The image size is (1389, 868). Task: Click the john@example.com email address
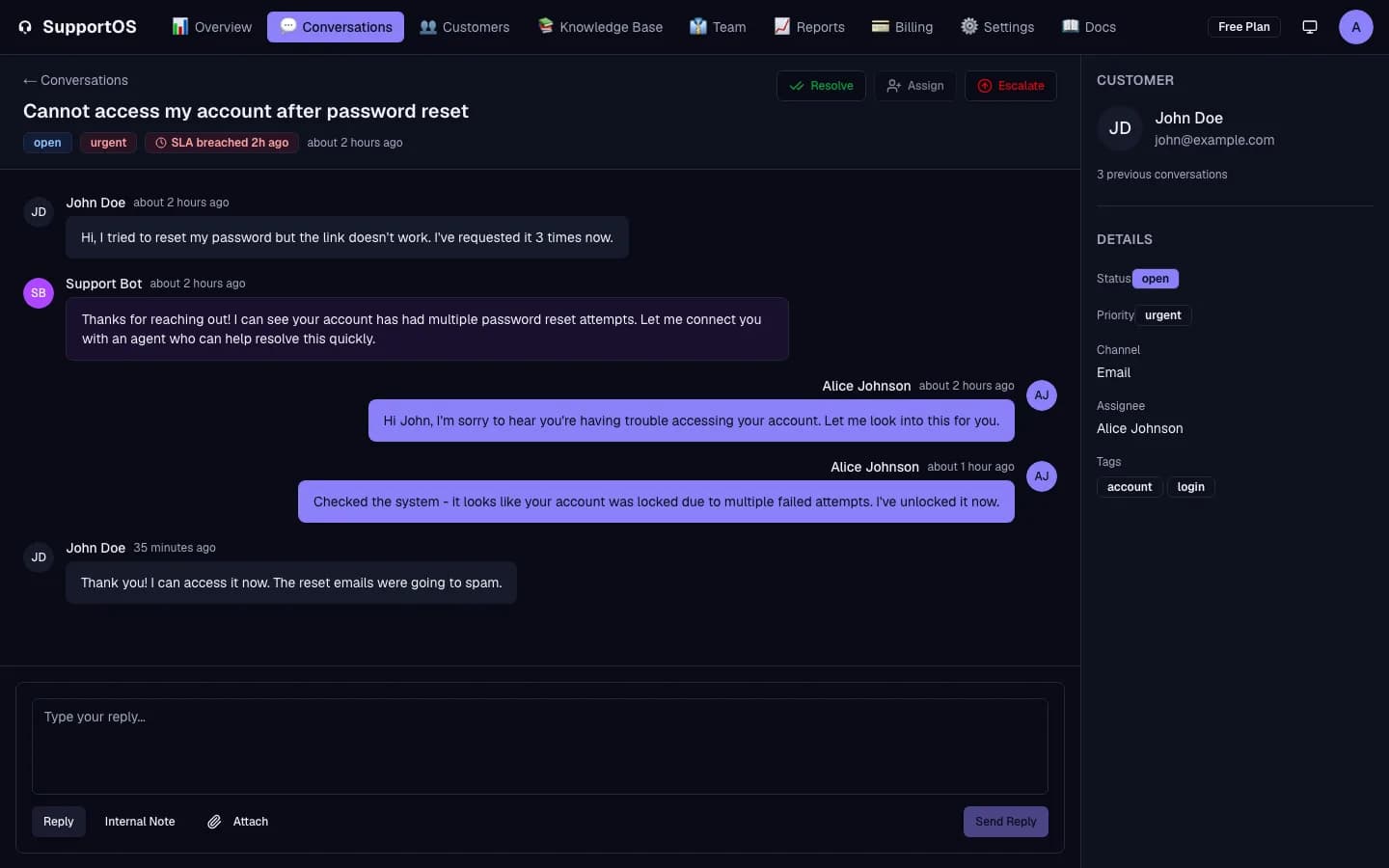pos(1214,140)
